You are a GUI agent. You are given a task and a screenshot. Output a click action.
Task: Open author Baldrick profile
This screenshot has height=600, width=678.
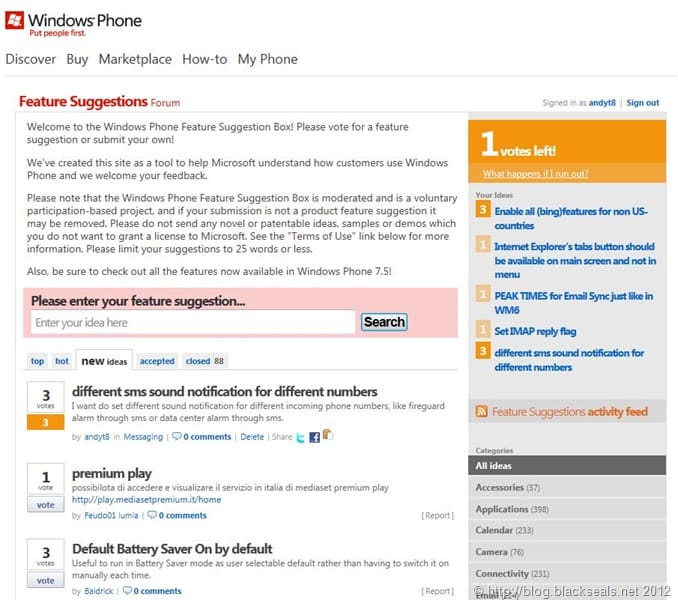(x=99, y=591)
